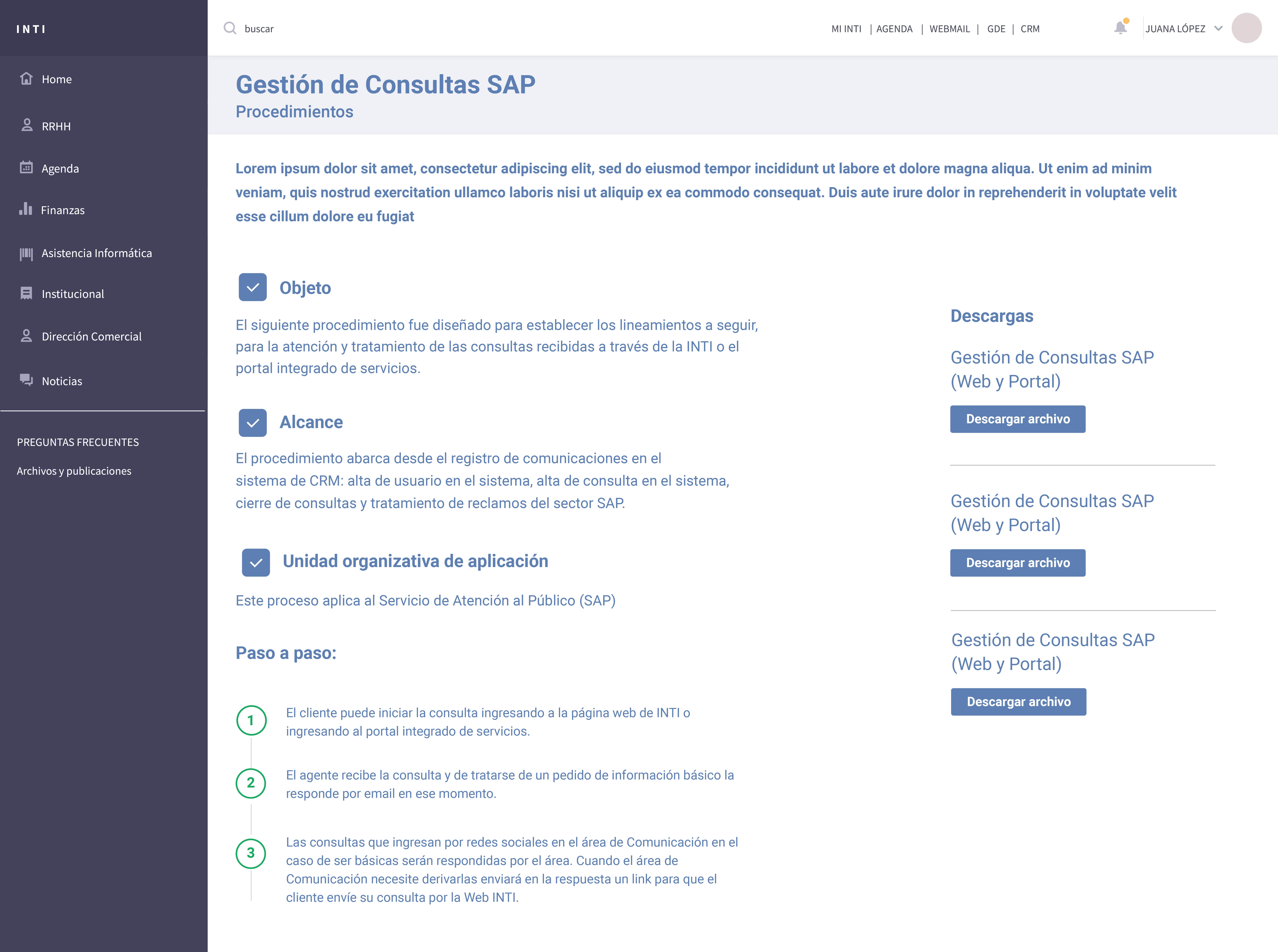Toggle the Objeto checkbox
Viewport: 1278px width, 952px height.
pos(252,287)
